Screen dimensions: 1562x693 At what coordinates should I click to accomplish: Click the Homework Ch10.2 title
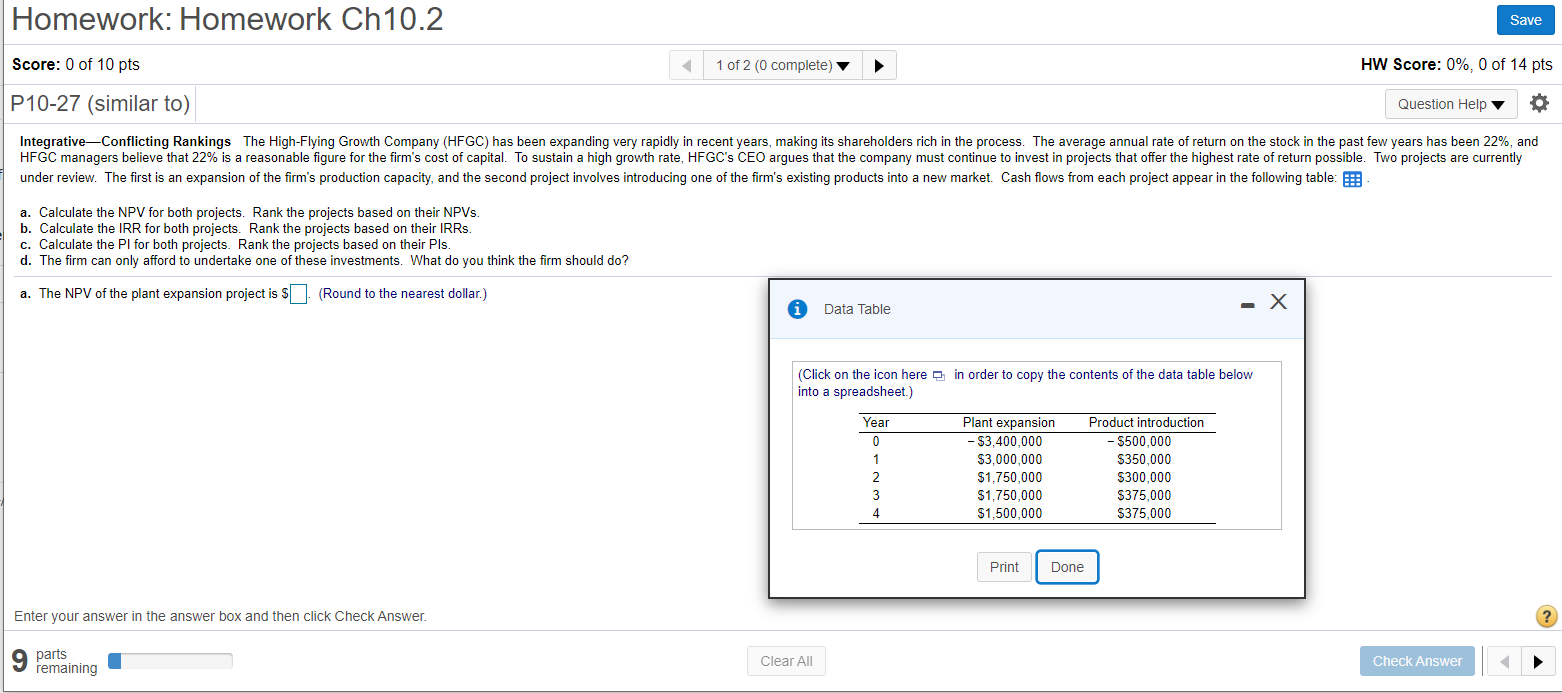click(x=227, y=19)
